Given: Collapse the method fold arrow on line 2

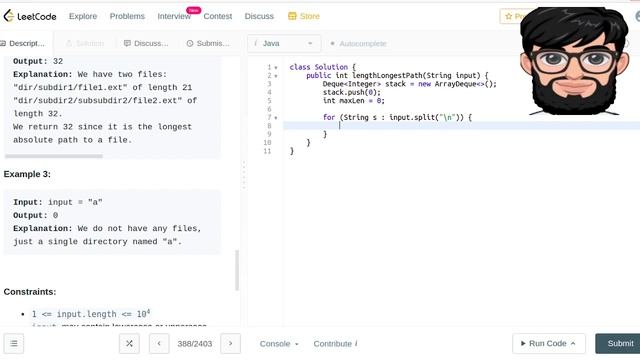Looking at the screenshot, I should tap(276, 76).
